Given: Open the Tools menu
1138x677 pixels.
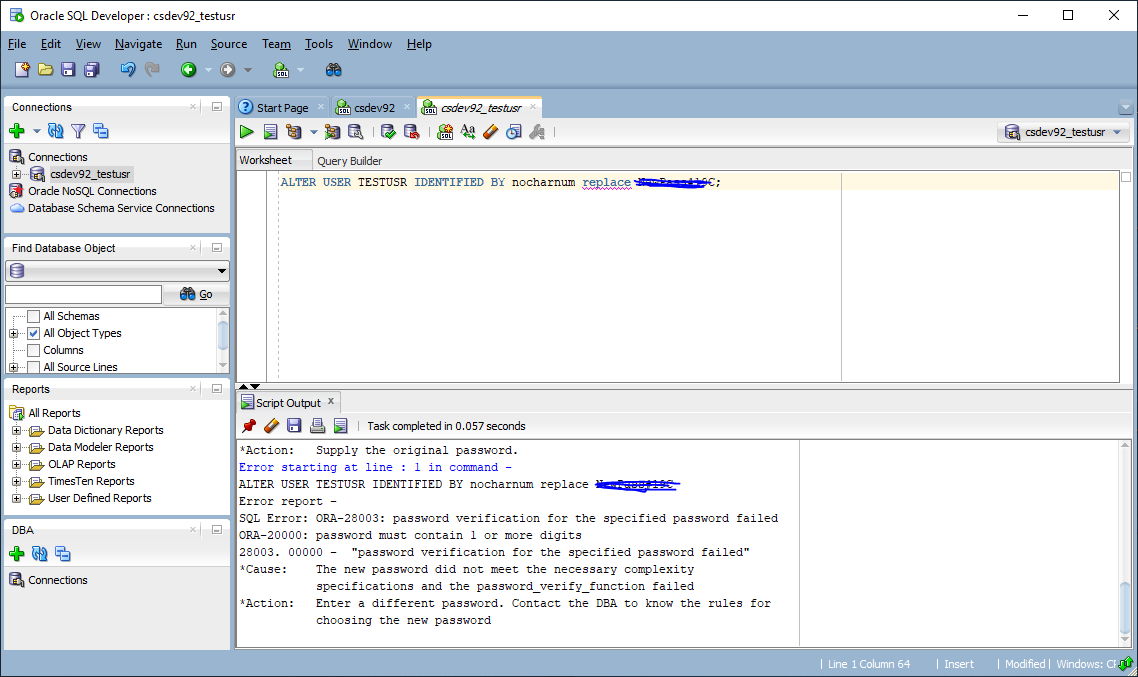Looking at the screenshot, I should tap(318, 44).
